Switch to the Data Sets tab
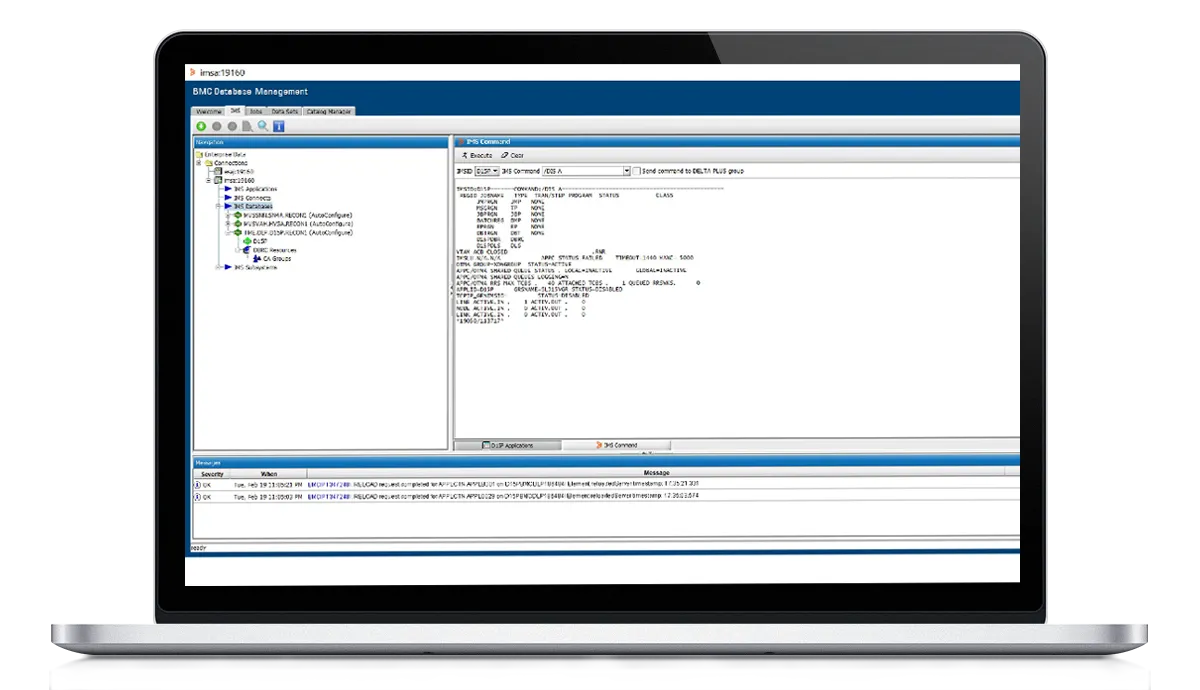Image resolution: width=1200 pixels, height=690 pixels. pos(285,111)
